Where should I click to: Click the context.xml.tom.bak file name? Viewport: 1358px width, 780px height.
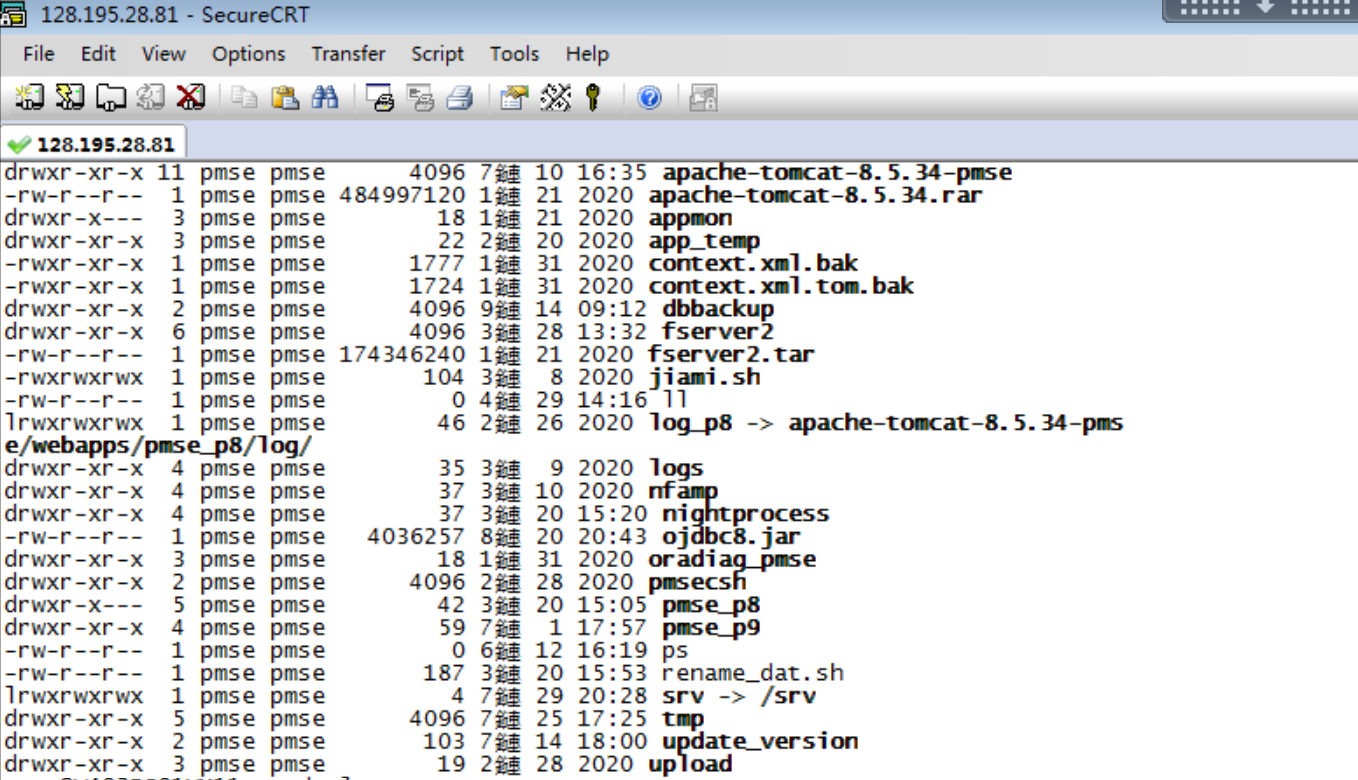pos(781,286)
